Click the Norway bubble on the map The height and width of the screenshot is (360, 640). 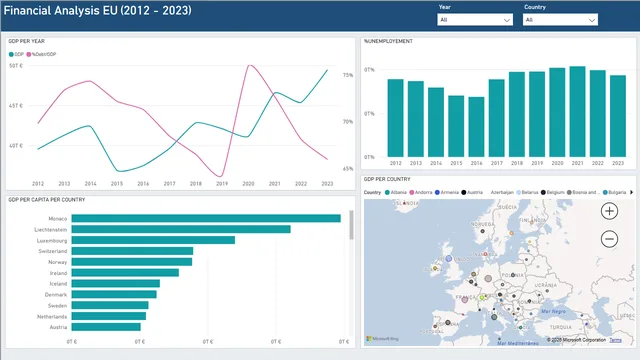(482, 231)
